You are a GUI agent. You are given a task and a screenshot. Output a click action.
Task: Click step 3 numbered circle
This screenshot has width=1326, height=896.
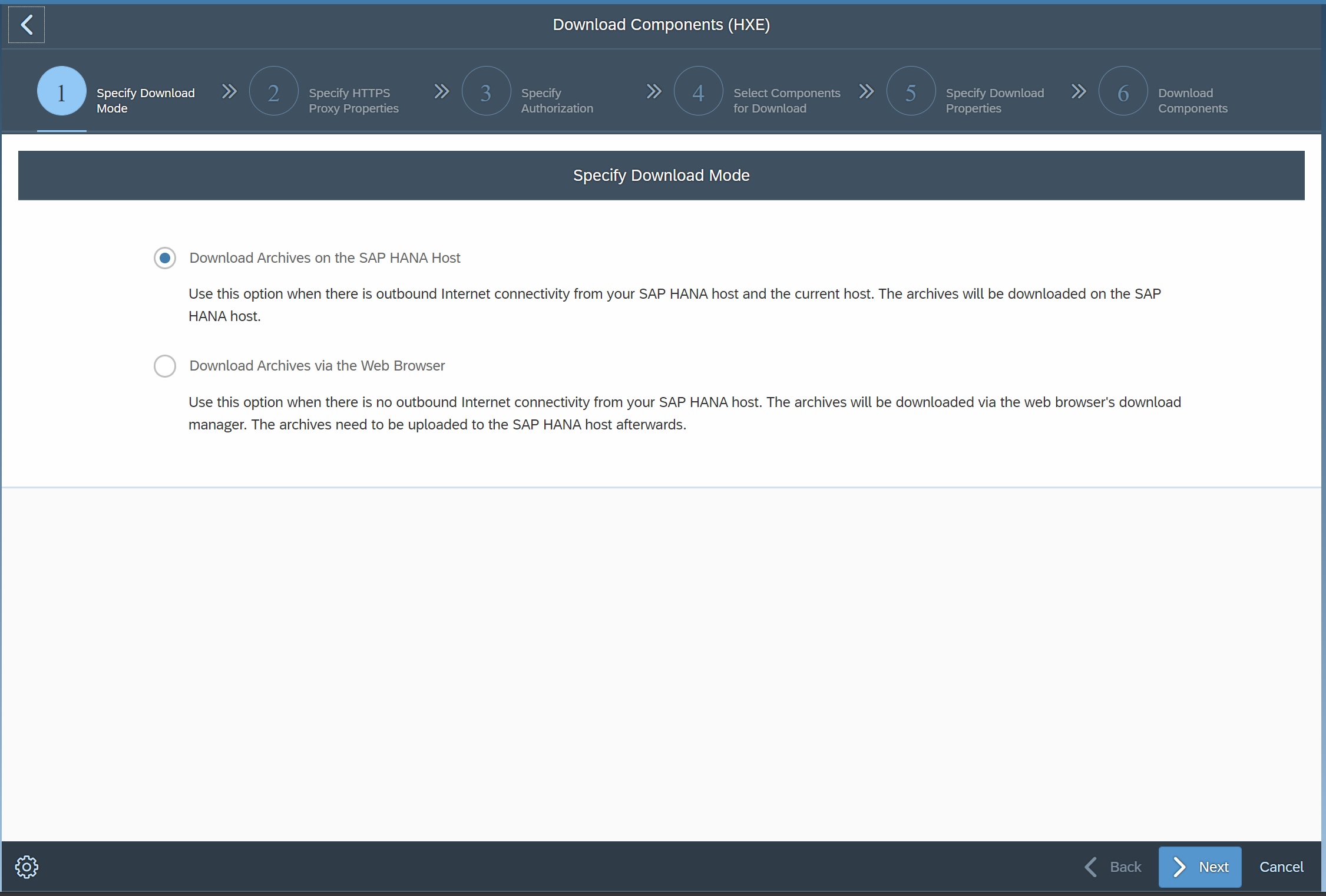click(x=486, y=91)
